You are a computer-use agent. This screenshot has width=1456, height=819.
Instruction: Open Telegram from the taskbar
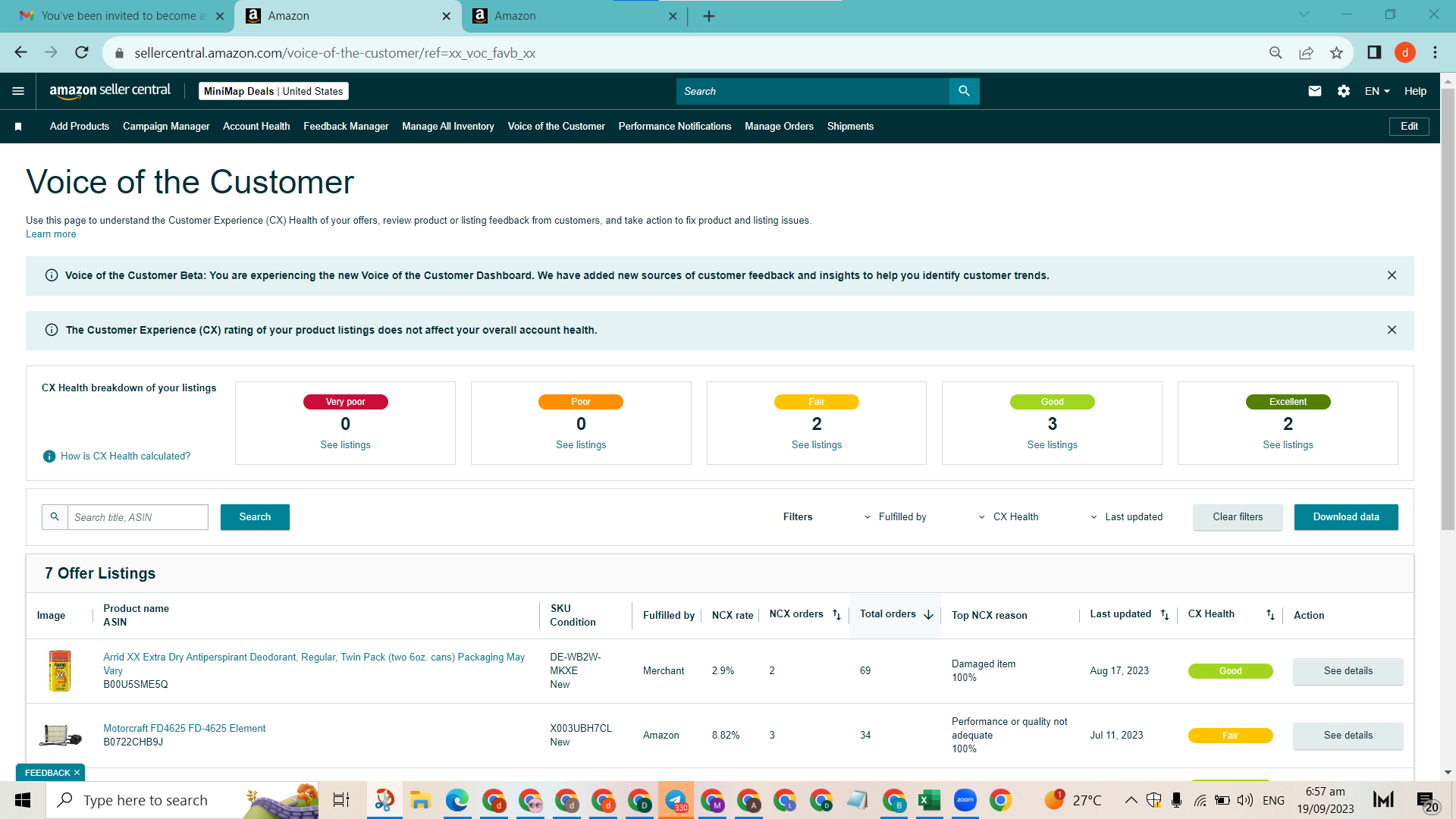click(675, 800)
